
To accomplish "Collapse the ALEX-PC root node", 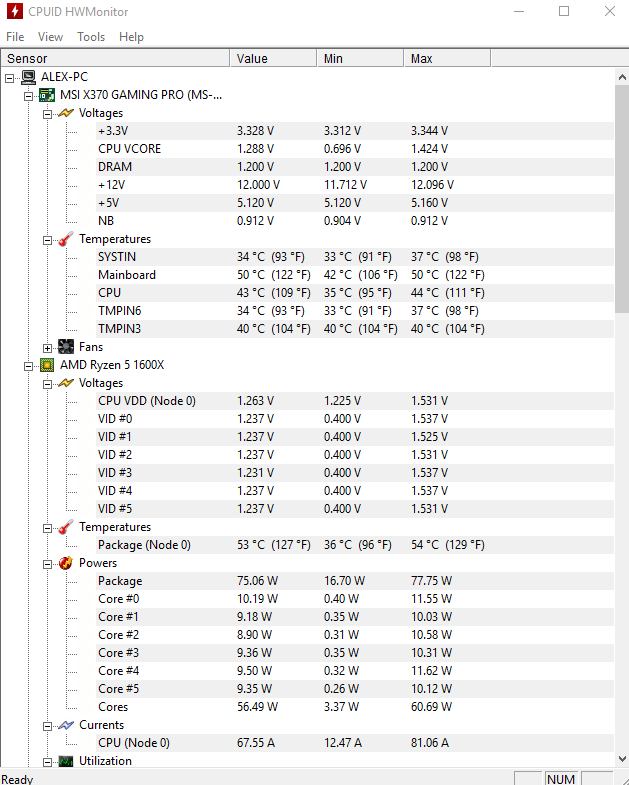I will [x=9, y=77].
